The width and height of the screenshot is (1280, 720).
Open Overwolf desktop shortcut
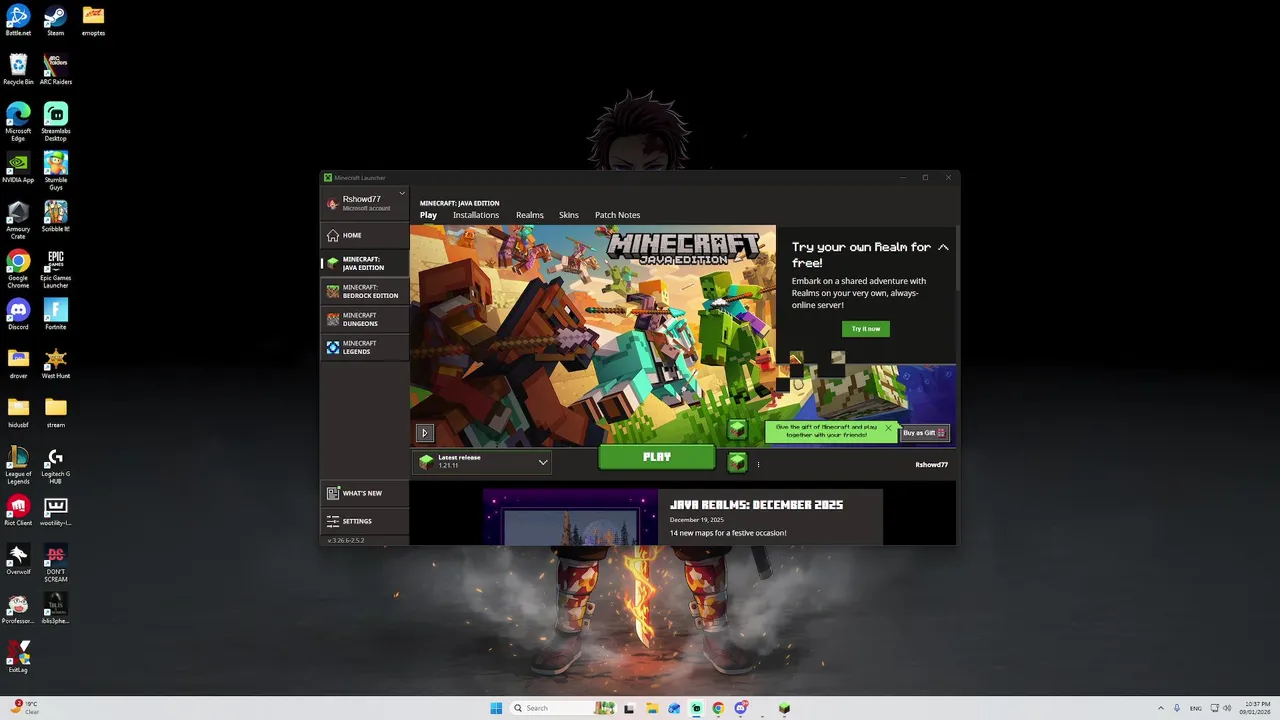point(18,560)
